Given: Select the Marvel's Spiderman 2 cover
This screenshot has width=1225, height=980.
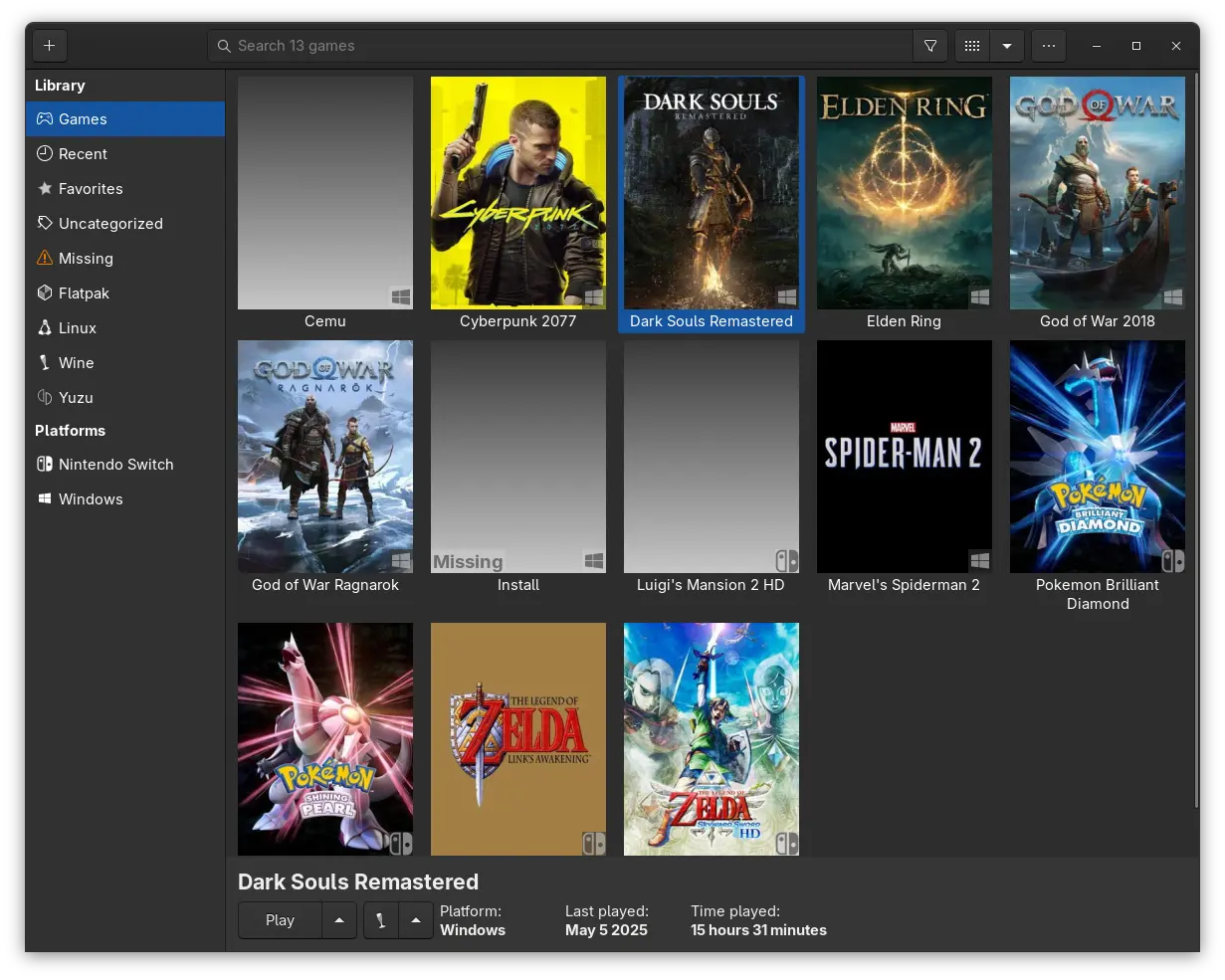Looking at the screenshot, I should point(905,457).
